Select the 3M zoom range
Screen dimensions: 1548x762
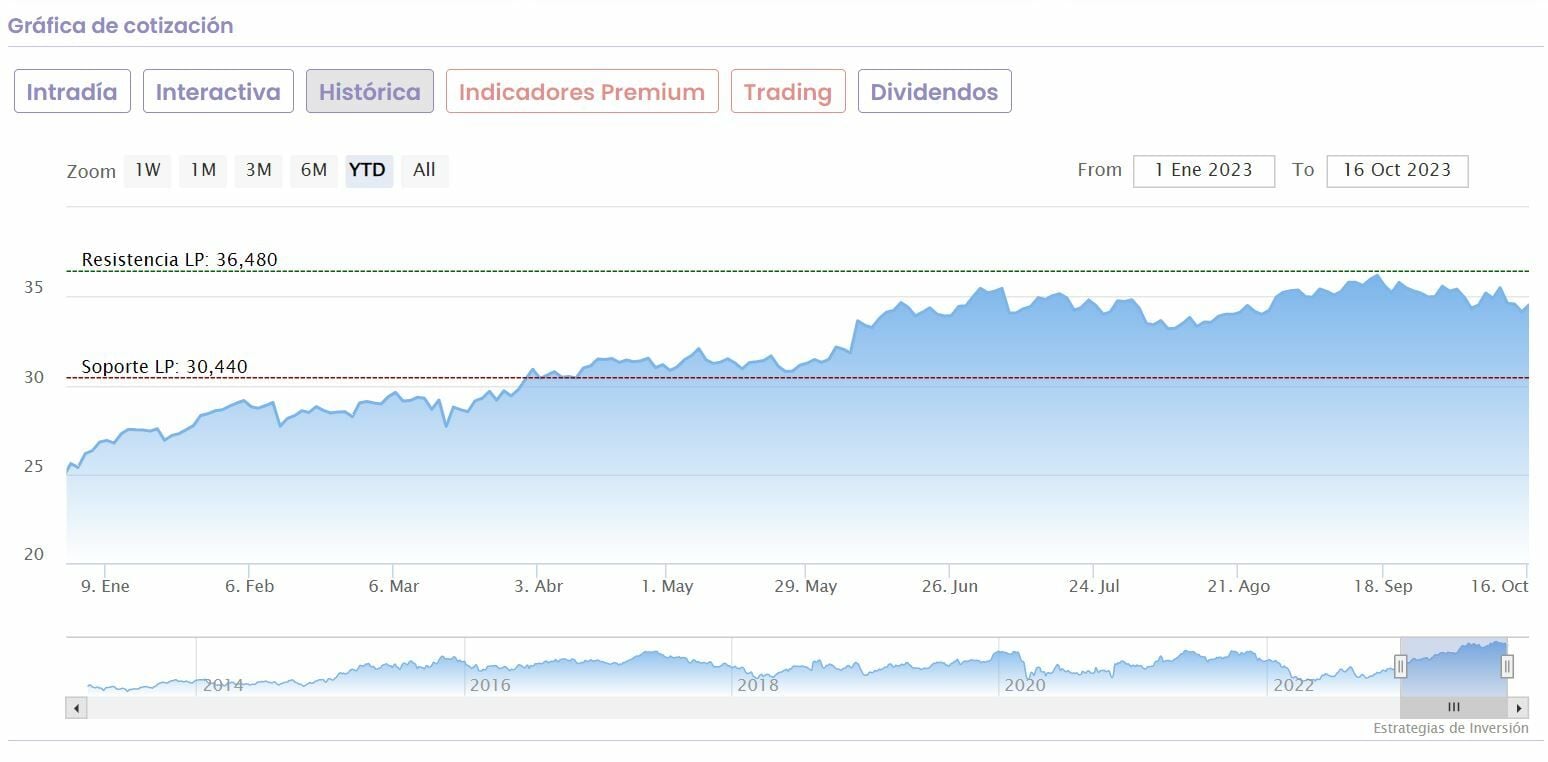coord(258,170)
